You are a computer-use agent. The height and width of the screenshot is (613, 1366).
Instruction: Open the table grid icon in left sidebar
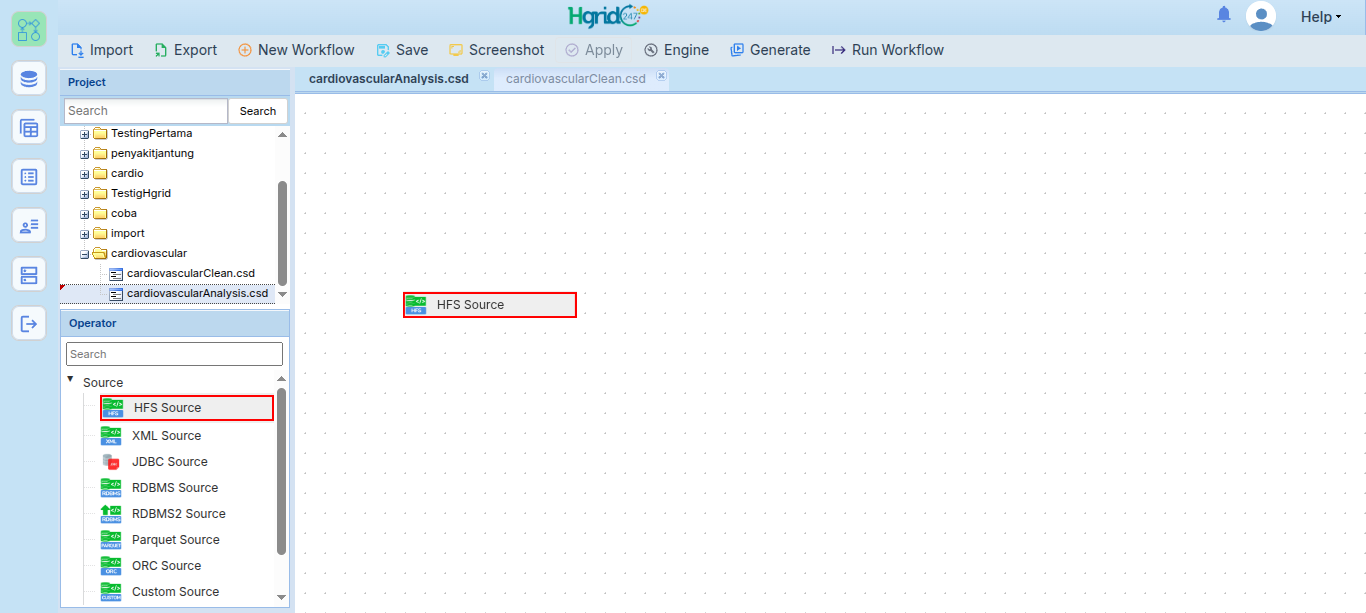click(29, 127)
